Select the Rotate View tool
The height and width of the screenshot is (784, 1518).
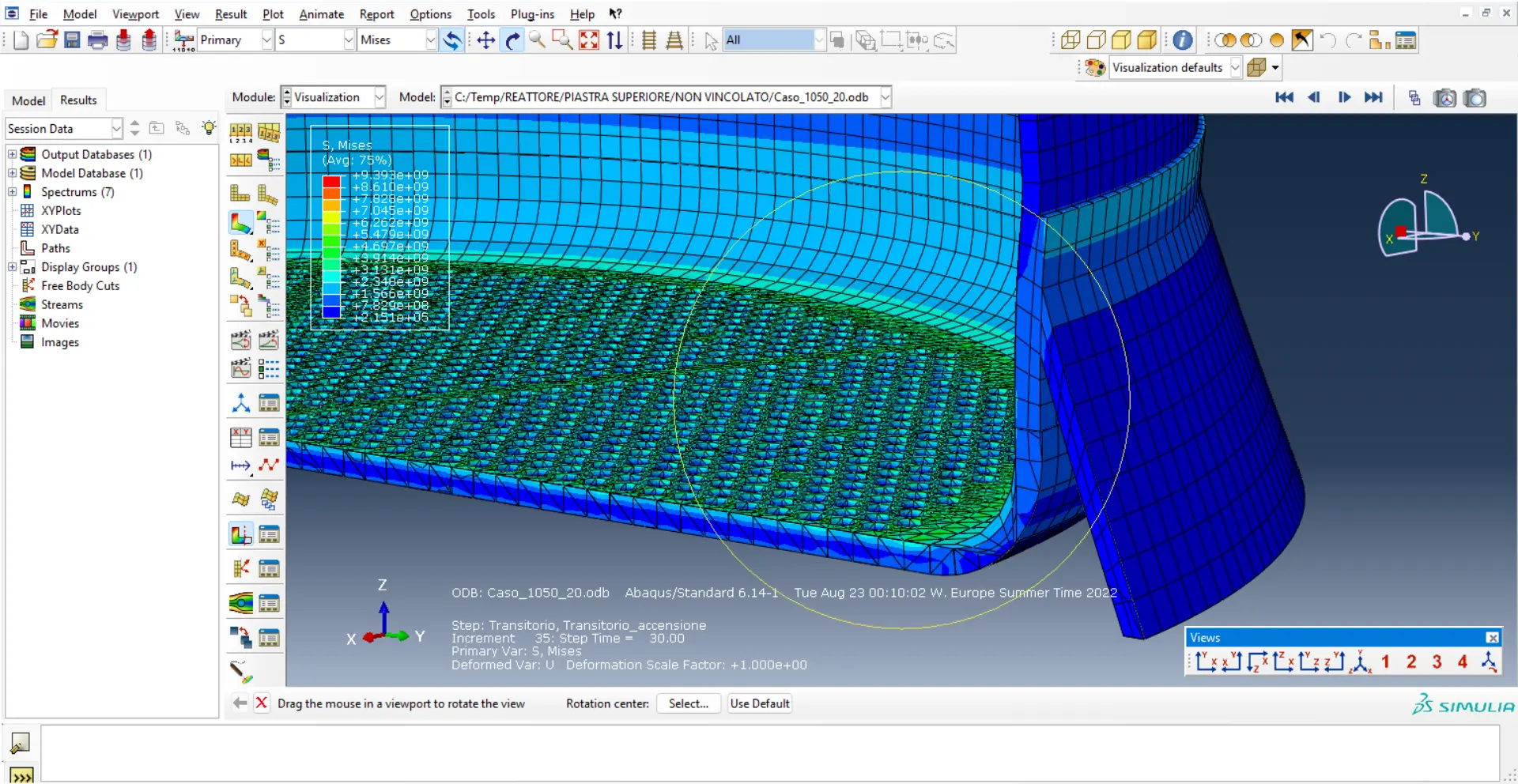click(x=512, y=40)
